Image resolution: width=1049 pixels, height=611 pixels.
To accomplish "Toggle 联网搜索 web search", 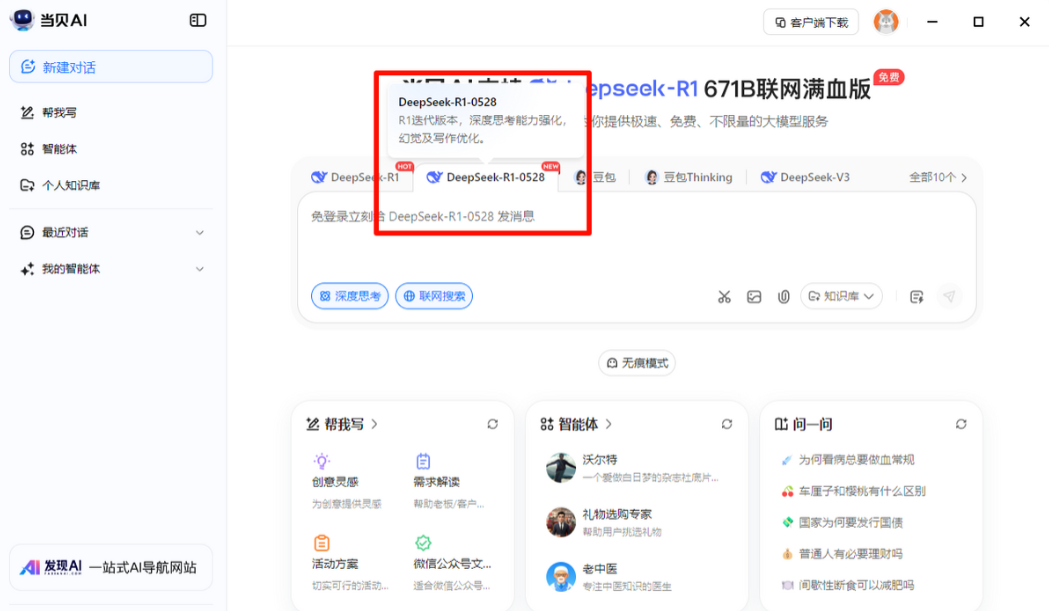I will click(x=434, y=296).
